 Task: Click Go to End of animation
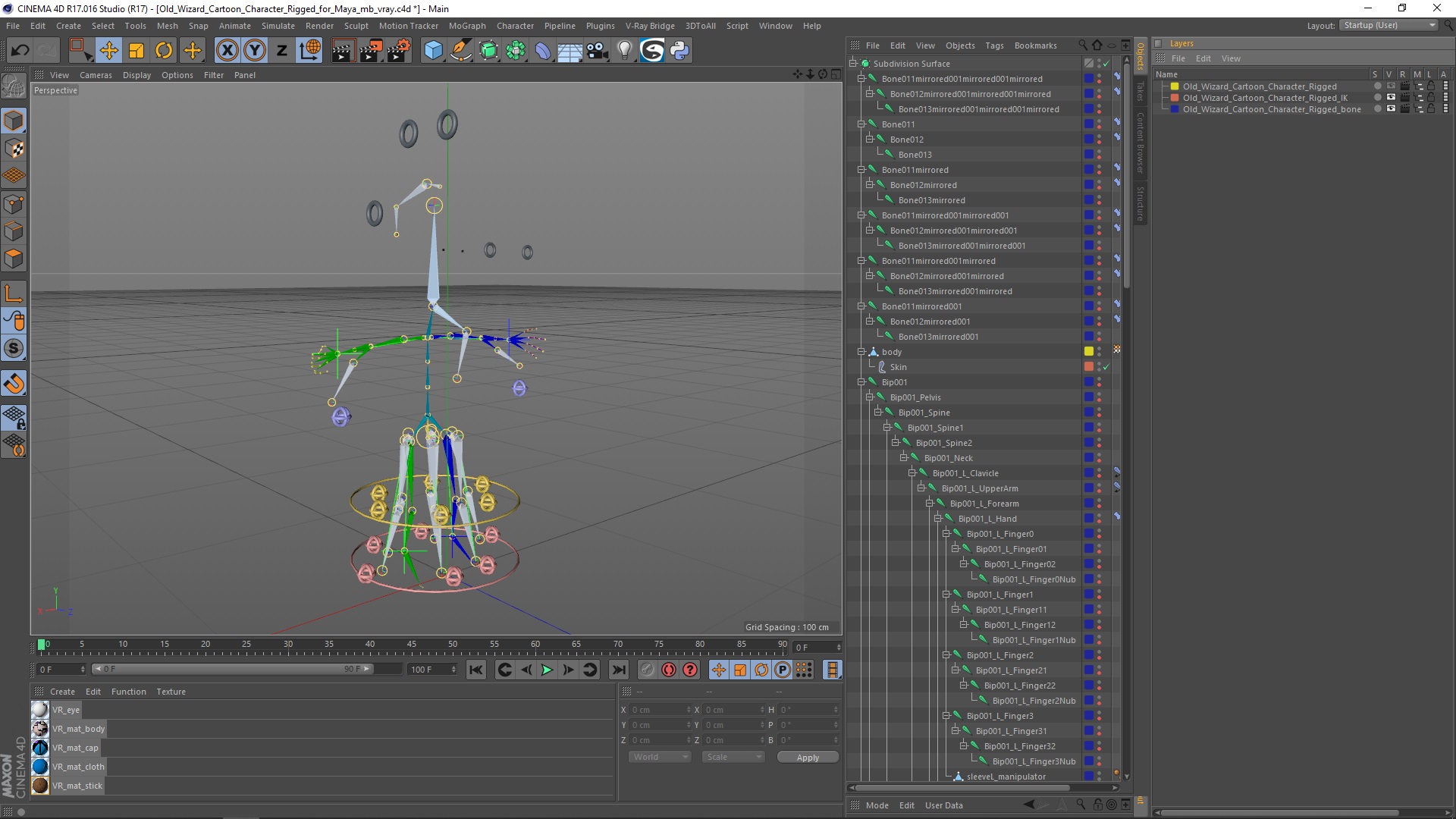pos(619,670)
